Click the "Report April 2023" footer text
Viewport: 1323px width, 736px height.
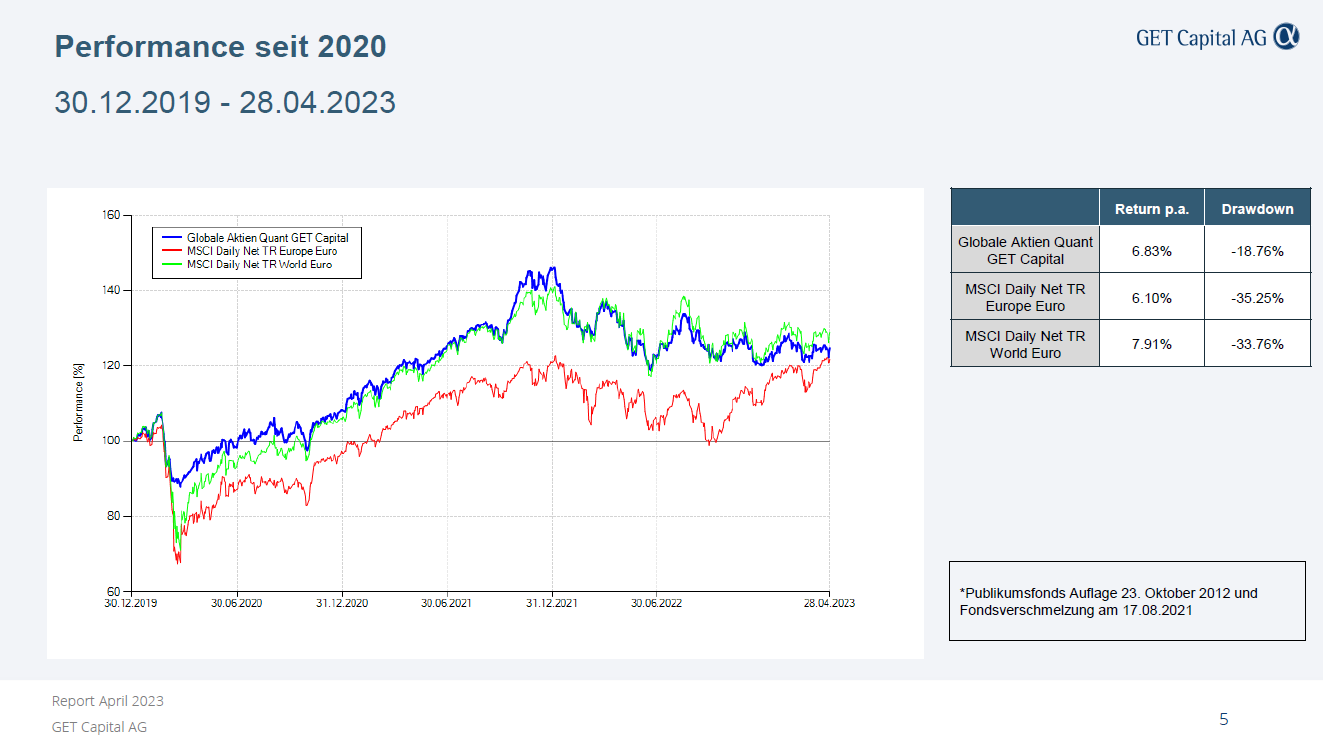(x=108, y=701)
